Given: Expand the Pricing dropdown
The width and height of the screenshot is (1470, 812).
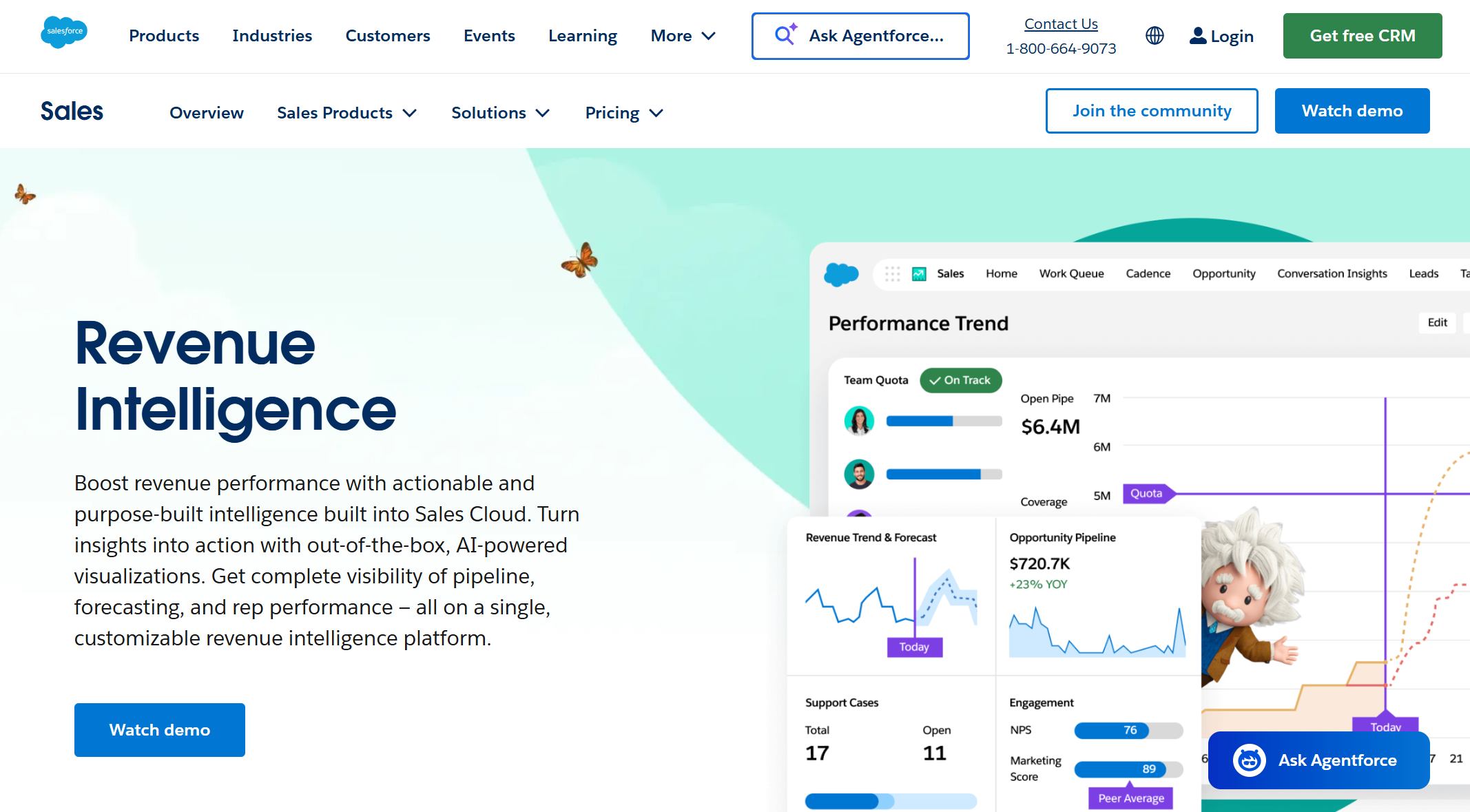Looking at the screenshot, I should pyautogui.click(x=622, y=112).
